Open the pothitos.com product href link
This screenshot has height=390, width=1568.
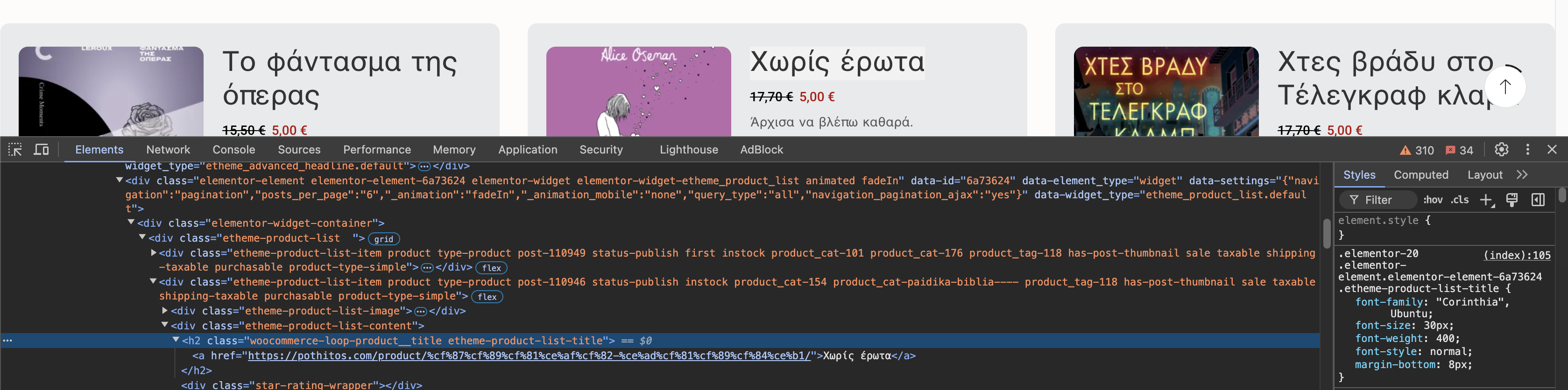(529, 356)
